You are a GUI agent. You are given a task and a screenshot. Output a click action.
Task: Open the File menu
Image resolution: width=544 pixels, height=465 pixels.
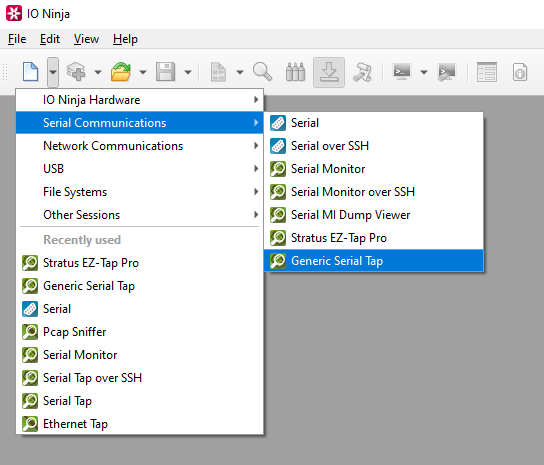click(x=17, y=39)
